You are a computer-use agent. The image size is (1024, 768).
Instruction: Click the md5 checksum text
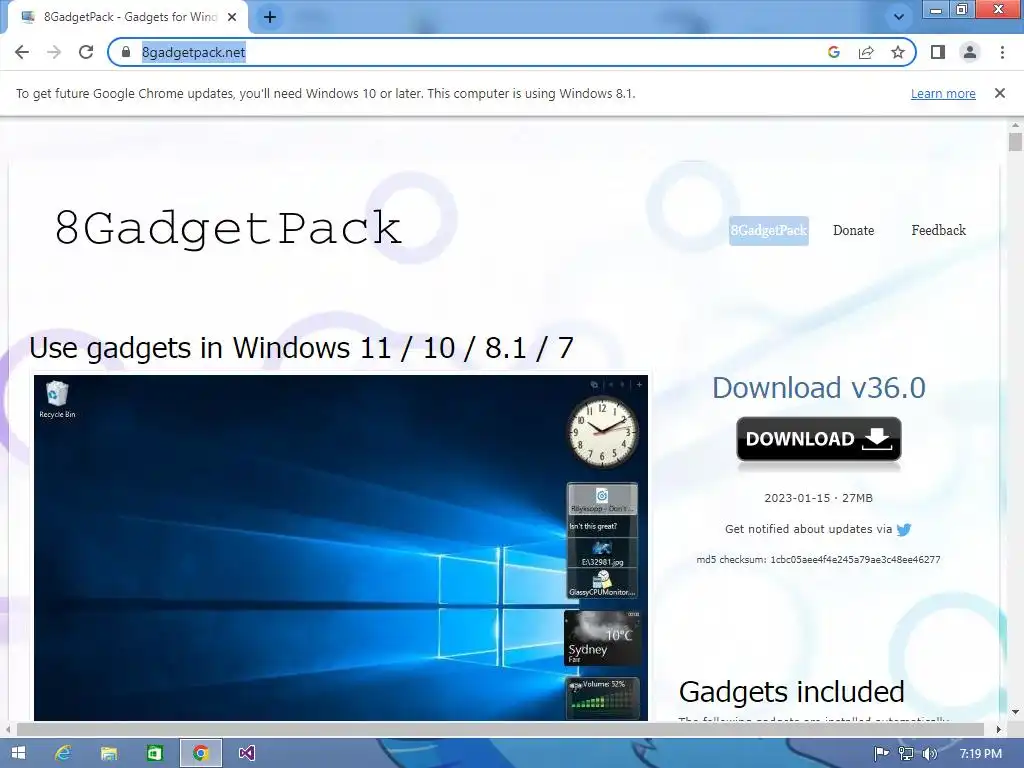click(818, 560)
